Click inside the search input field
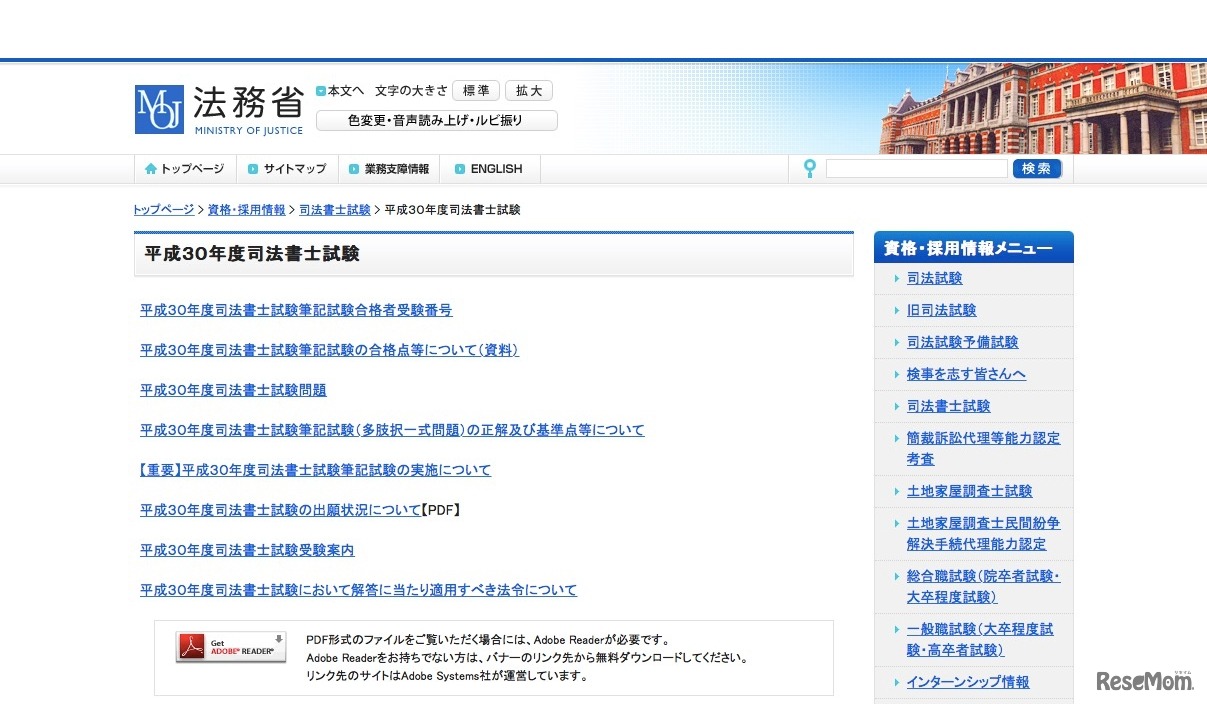Viewport: 1207px width, 704px height. [916, 168]
